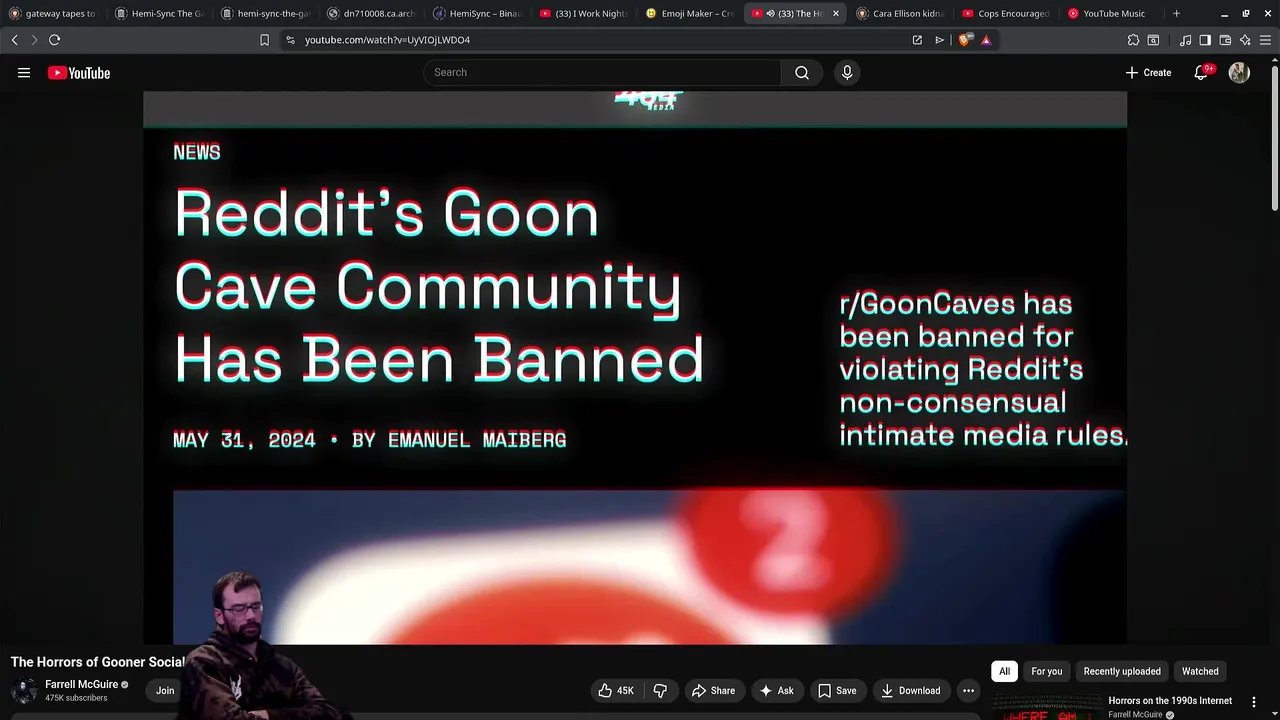Screen dimensions: 1280x720
Task: Bookmark this page icon in address bar
Action: tap(265, 40)
